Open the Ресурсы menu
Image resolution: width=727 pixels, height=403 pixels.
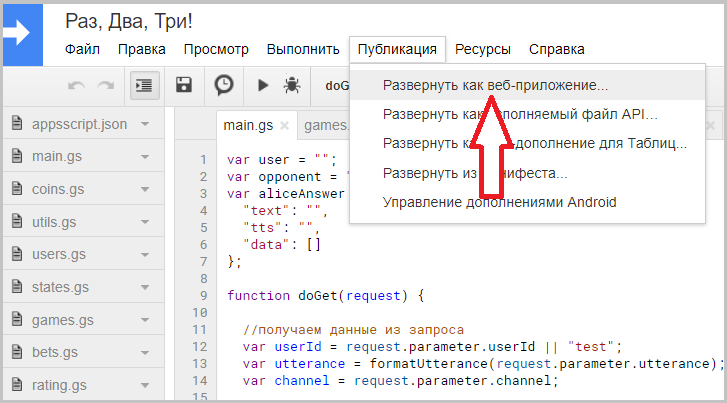(x=483, y=49)
